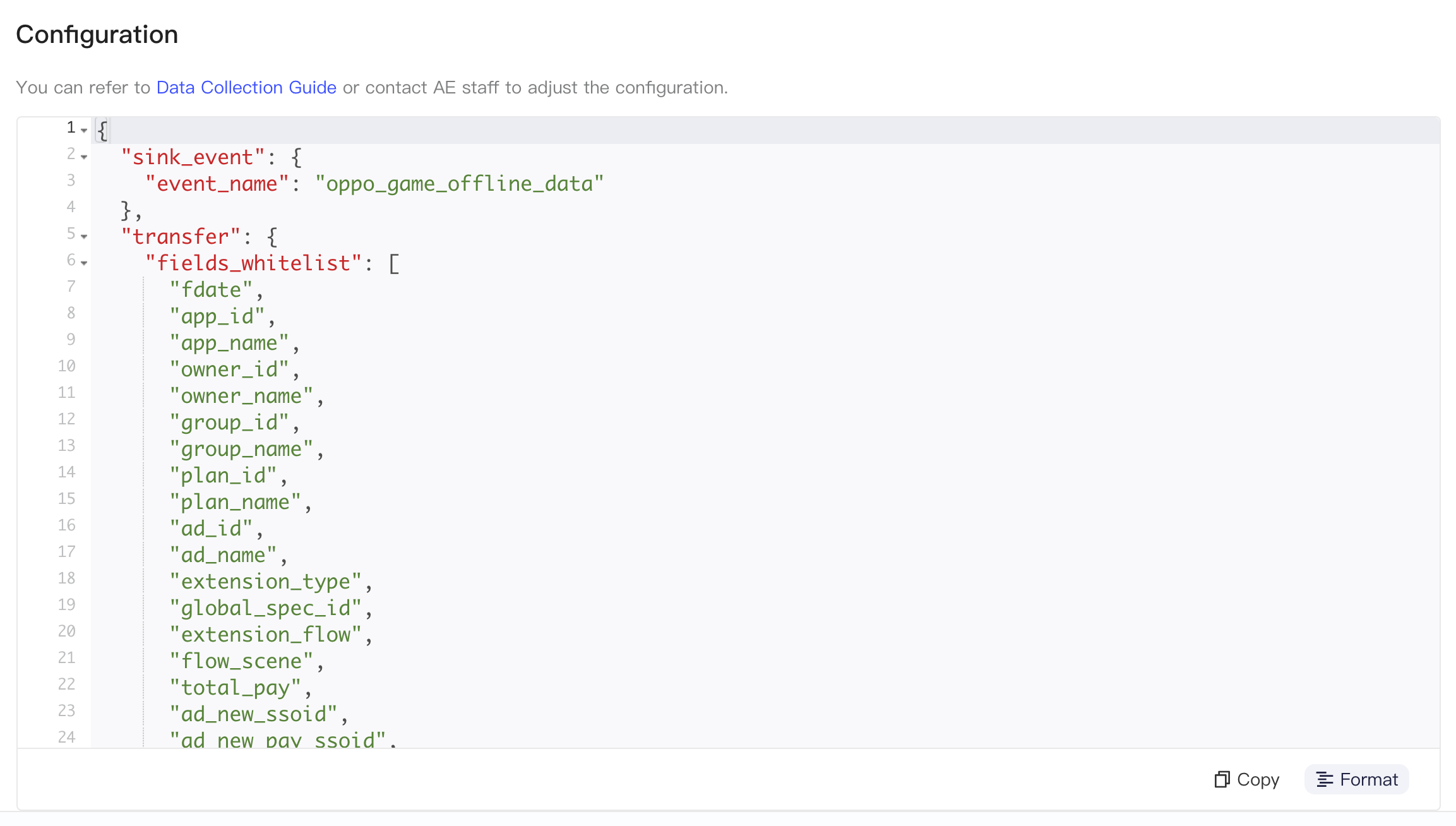1456x826 pixels.
Task: Click line number 20 in the gutter
Action: pyautogui.click(x=67, y=631)
